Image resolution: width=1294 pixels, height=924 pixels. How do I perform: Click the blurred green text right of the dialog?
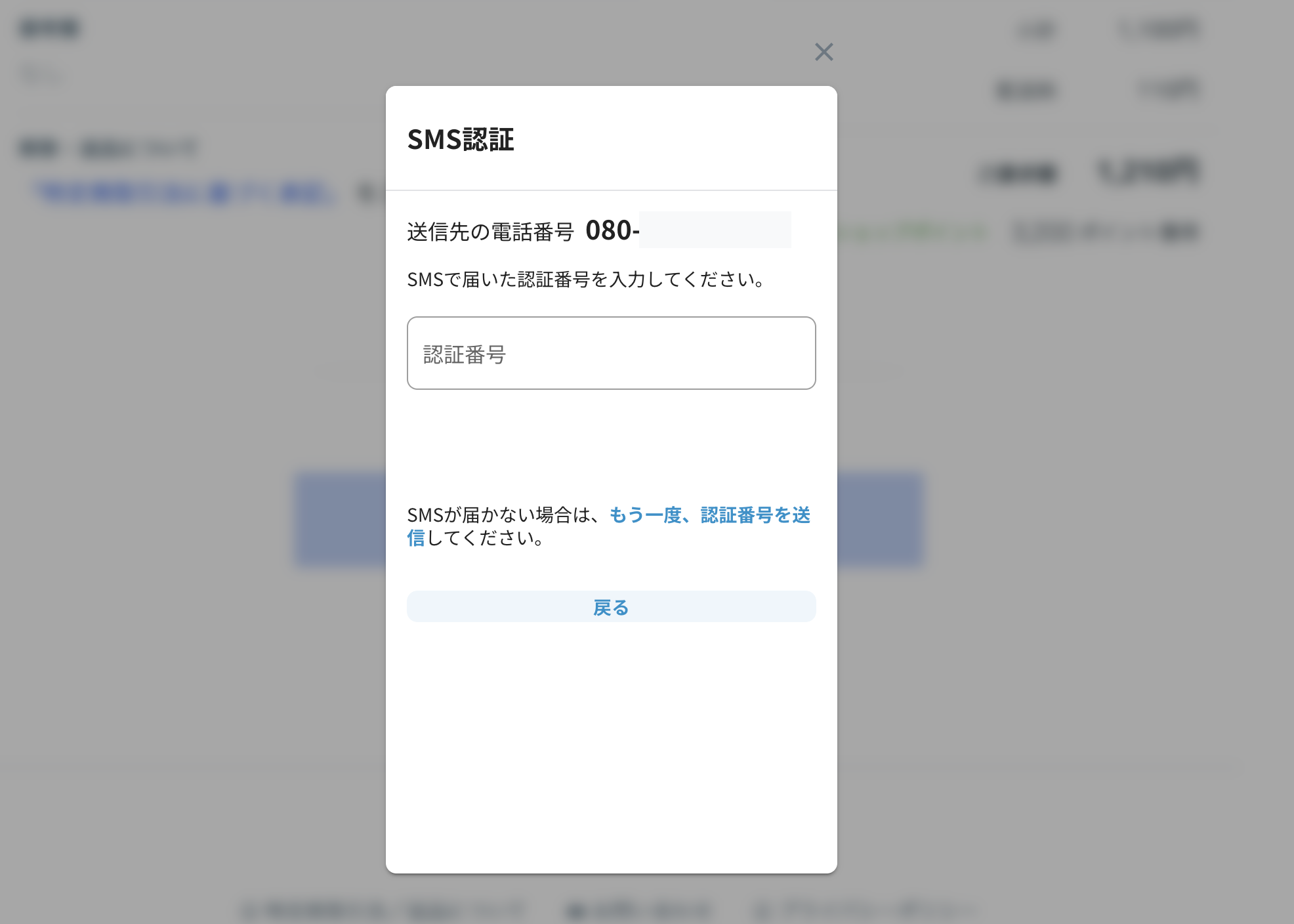tap(913, 232)
